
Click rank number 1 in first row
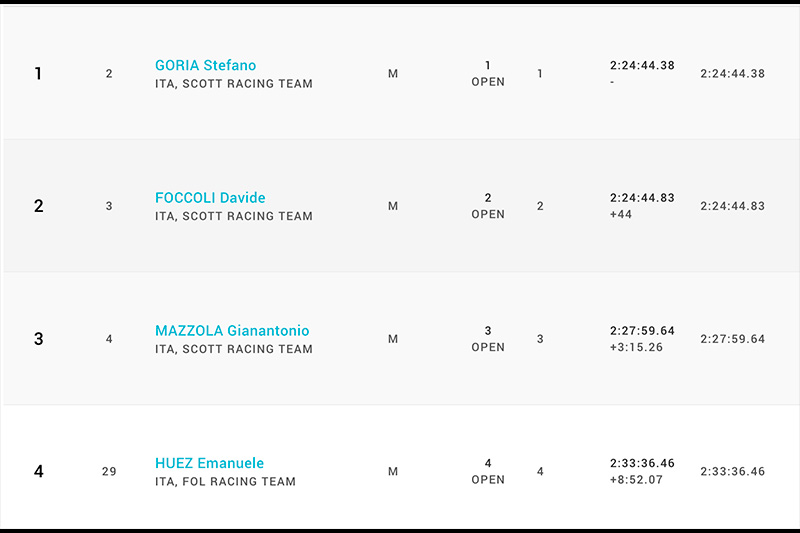click(x=38, y=74)
